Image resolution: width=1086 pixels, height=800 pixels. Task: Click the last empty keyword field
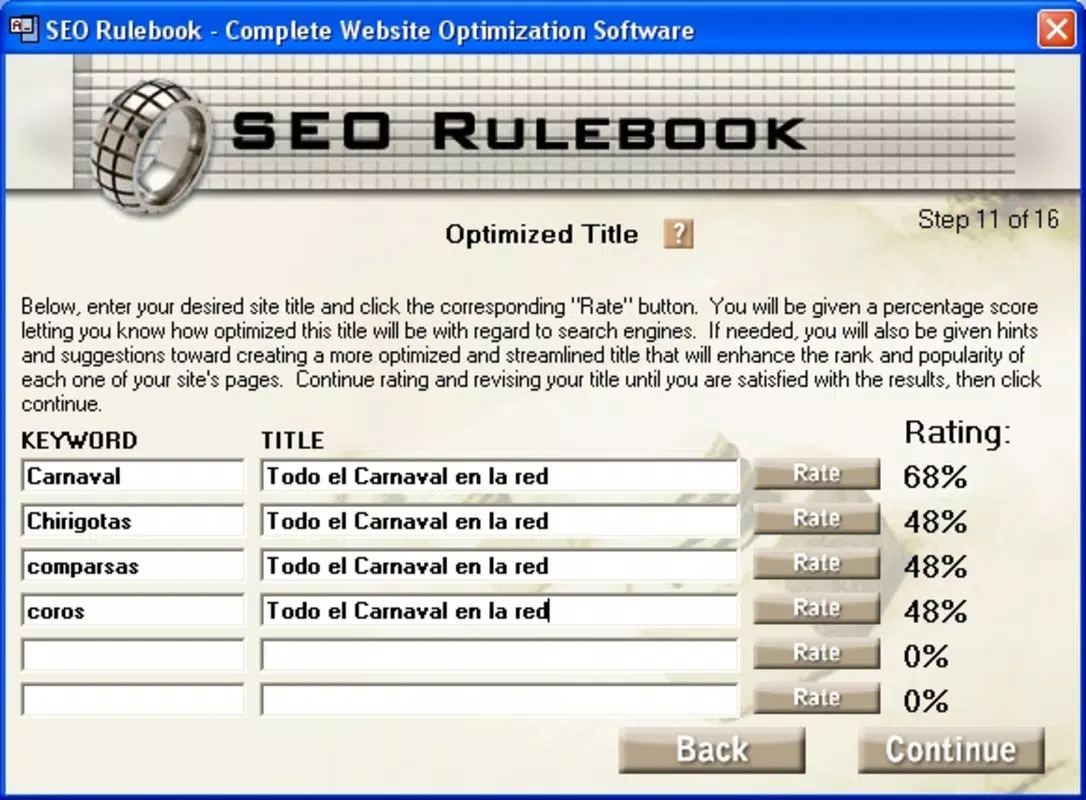pyautogui.click(x=133, y=700)
